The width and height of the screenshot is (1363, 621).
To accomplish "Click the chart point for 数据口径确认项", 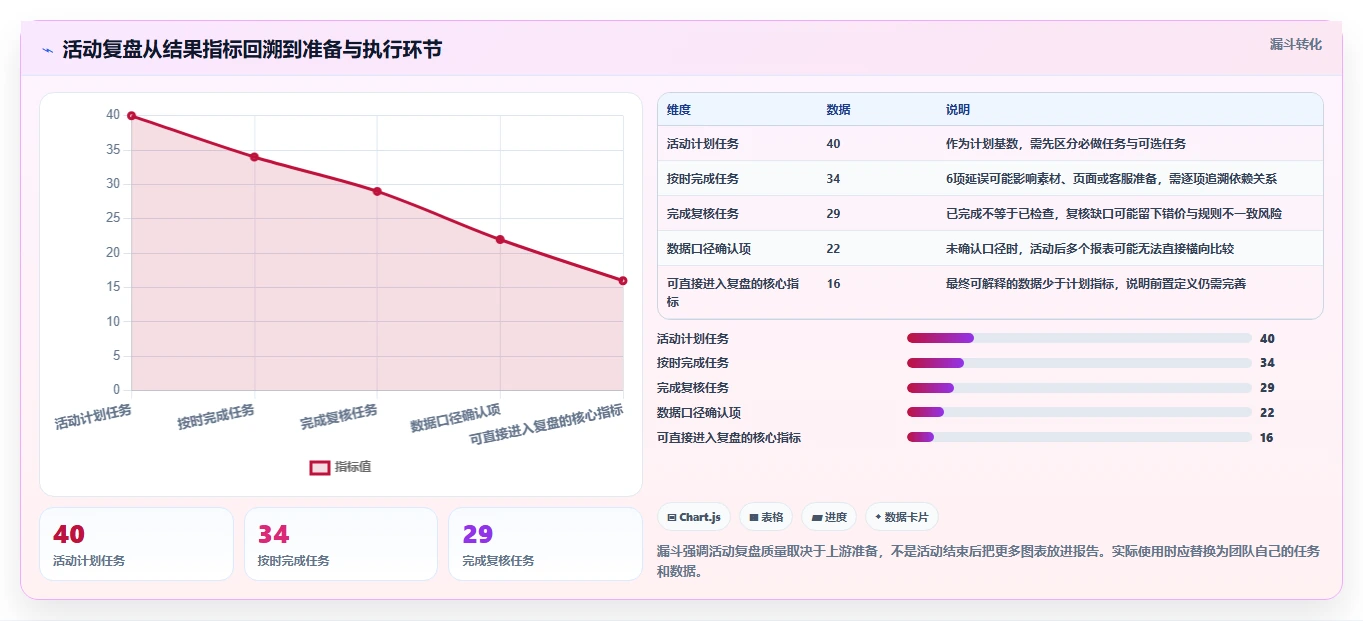I will point(500,239).
